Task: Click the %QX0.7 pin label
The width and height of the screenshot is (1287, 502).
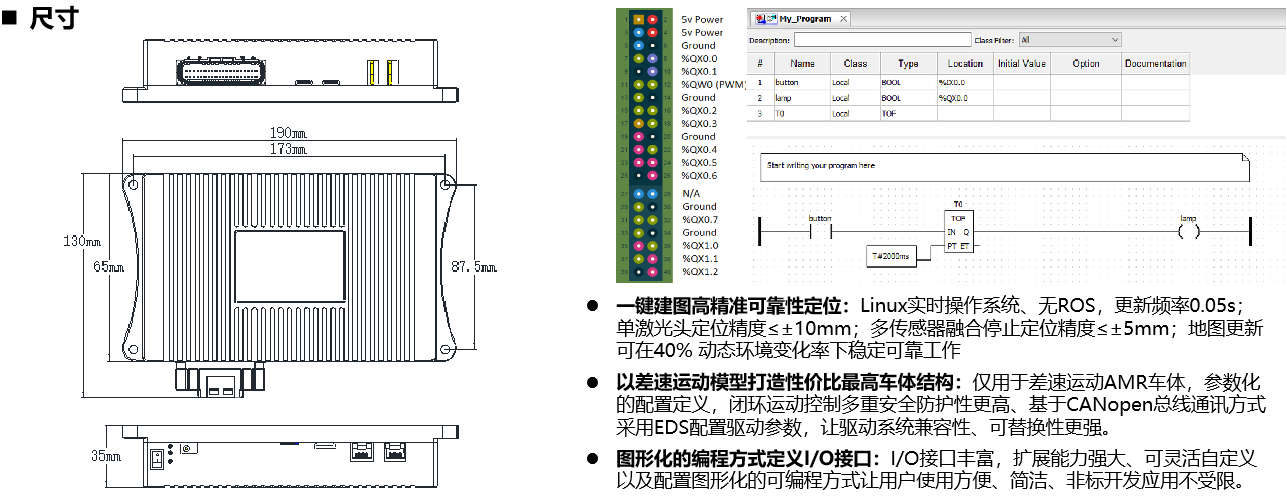Action: pyautogui.click(x=699, y=220)
